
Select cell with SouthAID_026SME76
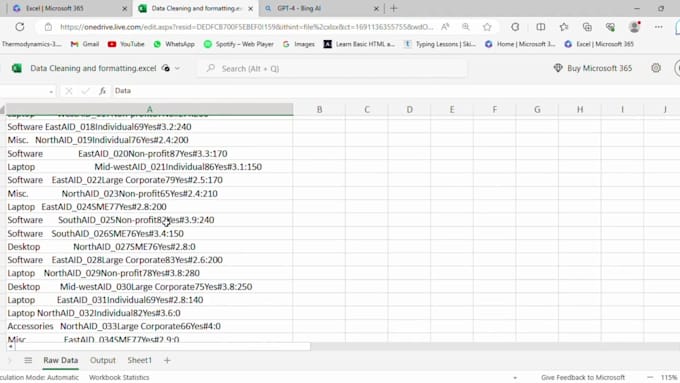click(150, 233)
